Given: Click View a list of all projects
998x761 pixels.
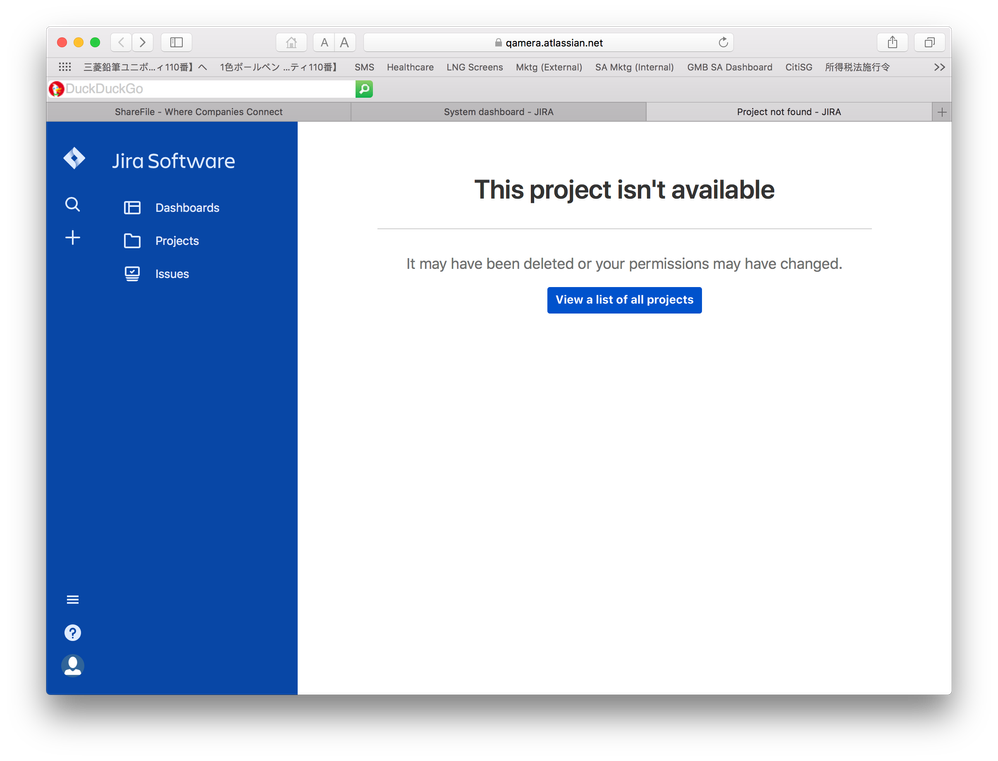Looking at the screenshot, I should tap(624, 300).
